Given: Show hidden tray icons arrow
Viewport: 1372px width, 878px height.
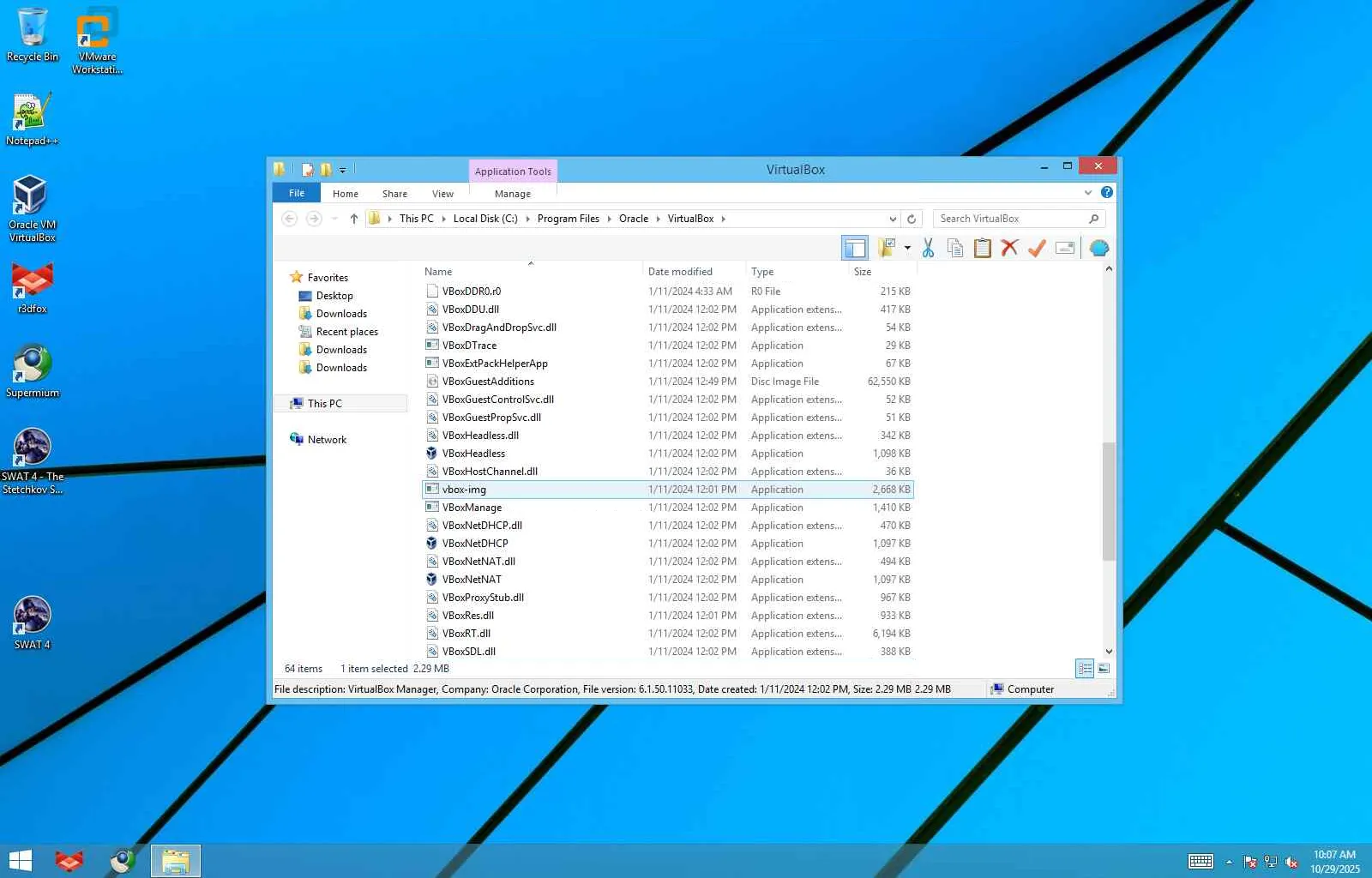Looking at the screenshot, I should click(x=1229, y=862).
